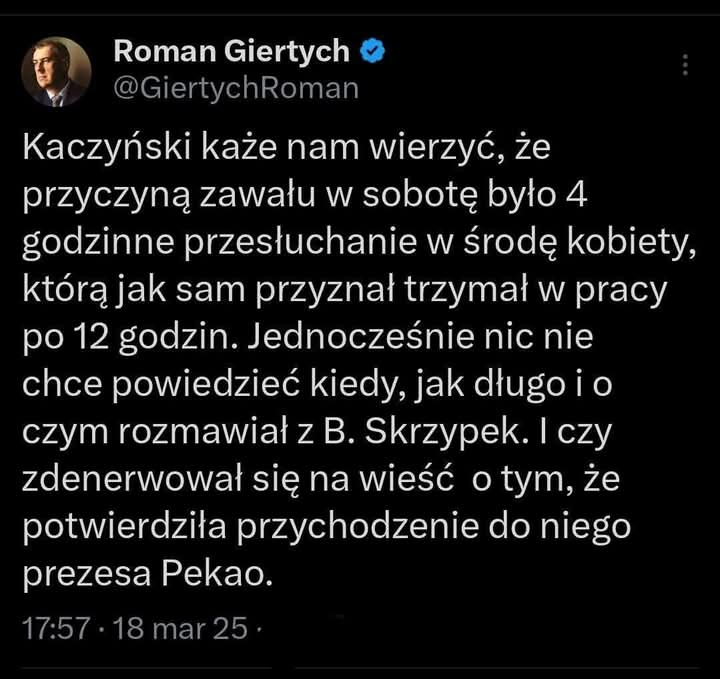Click the word "Jednocześnie" in the tweet
The image size is (720, 679).
(354, 338)
